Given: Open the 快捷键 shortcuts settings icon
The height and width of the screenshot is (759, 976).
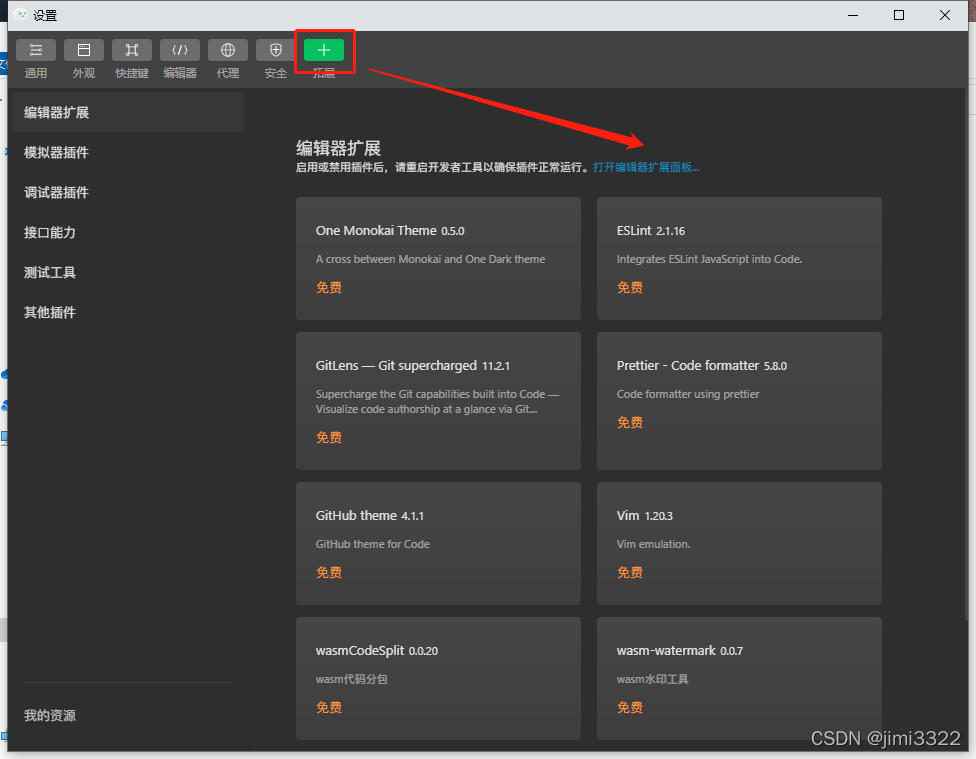Looking at the screenshot, I should (132, 50).
